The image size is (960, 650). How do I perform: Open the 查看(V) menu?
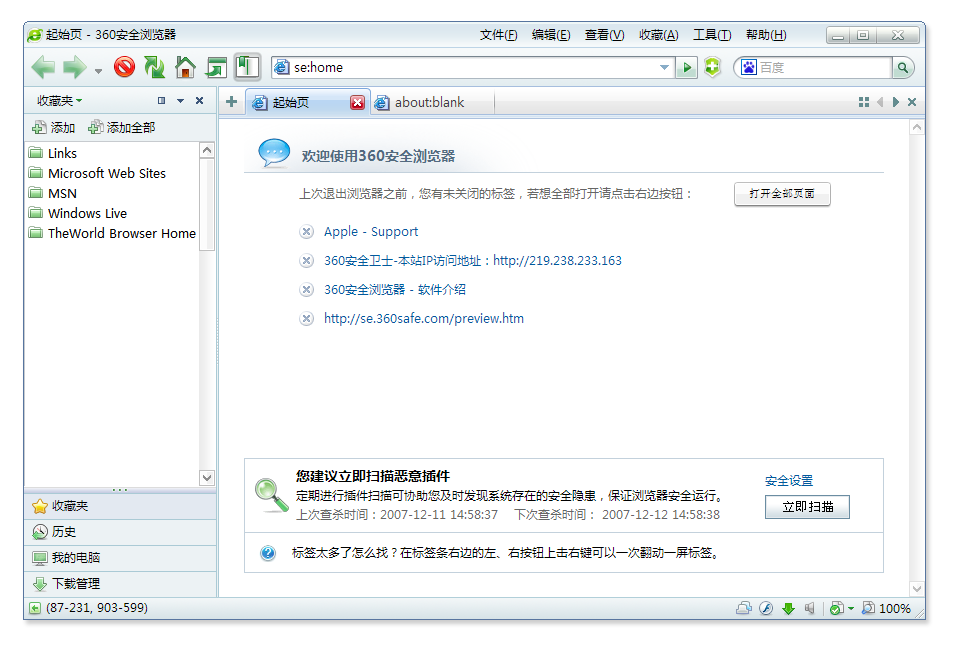604,35
